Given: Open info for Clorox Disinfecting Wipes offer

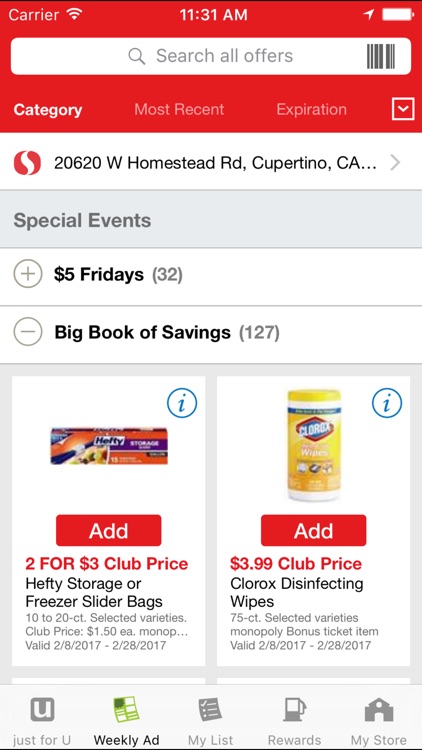Looking at the screenshot, I should 387,404.
